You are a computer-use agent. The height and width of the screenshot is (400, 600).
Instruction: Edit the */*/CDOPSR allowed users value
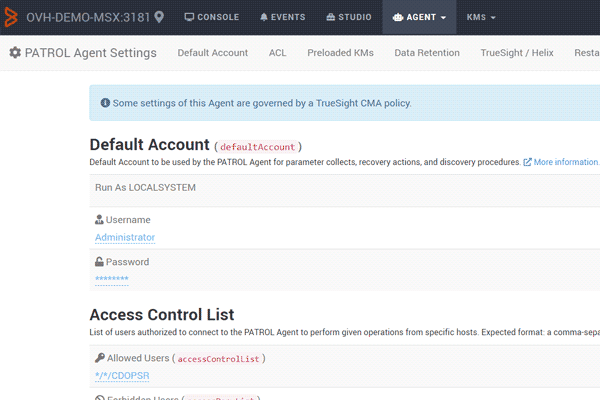click(122, 376)
